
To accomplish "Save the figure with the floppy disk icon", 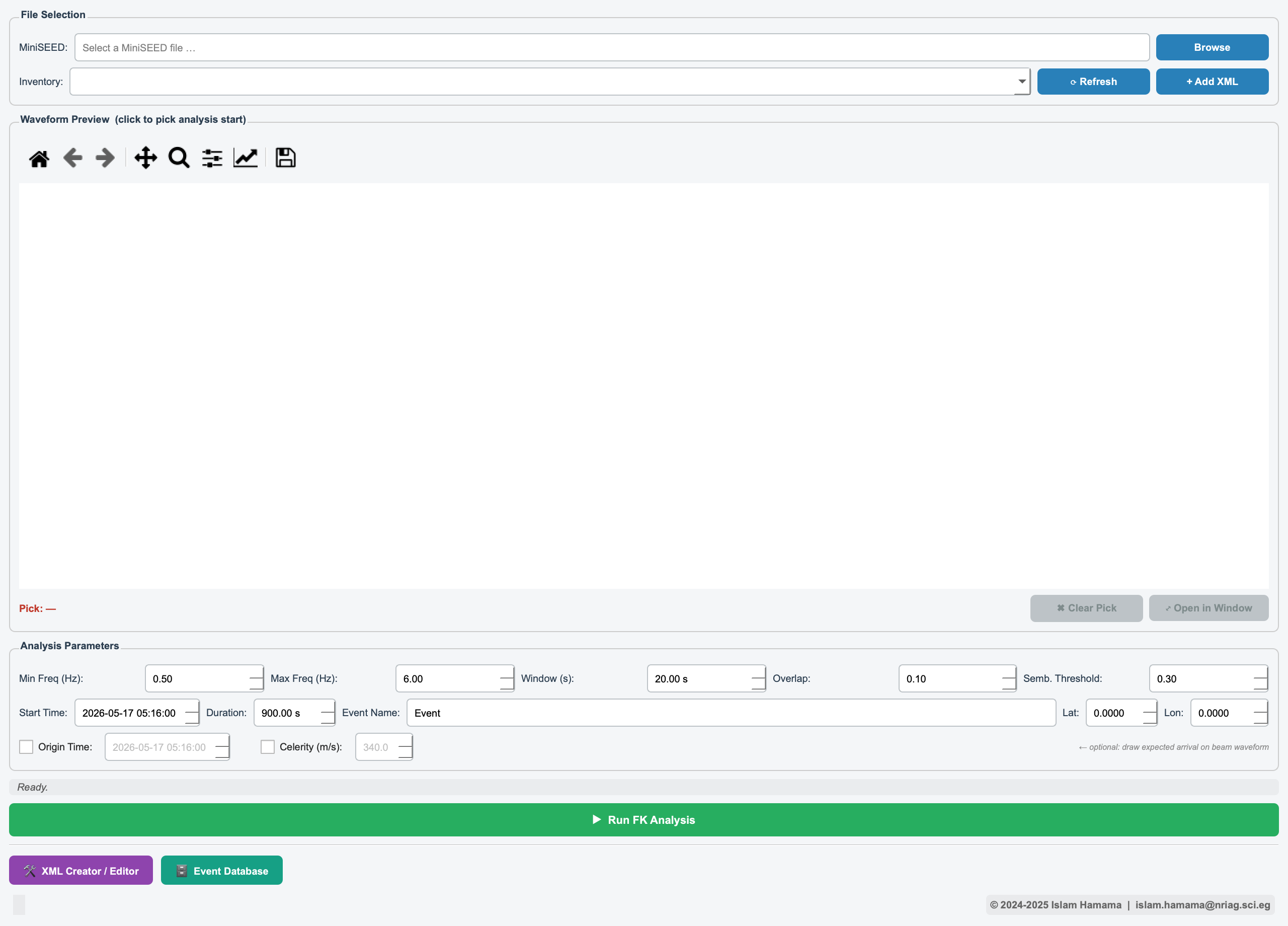I will (x=286, y=158).
